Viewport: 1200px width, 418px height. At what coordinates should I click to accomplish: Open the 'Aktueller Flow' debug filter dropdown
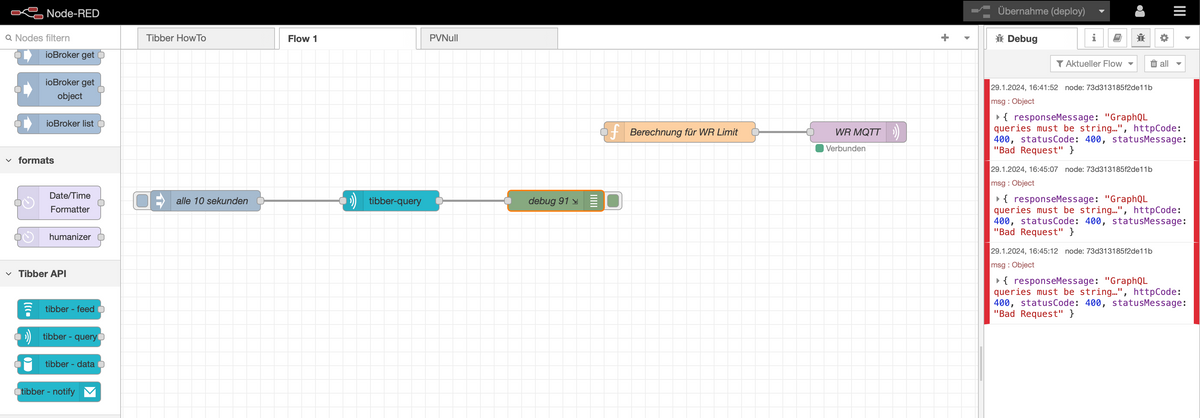click(1093, 63)
